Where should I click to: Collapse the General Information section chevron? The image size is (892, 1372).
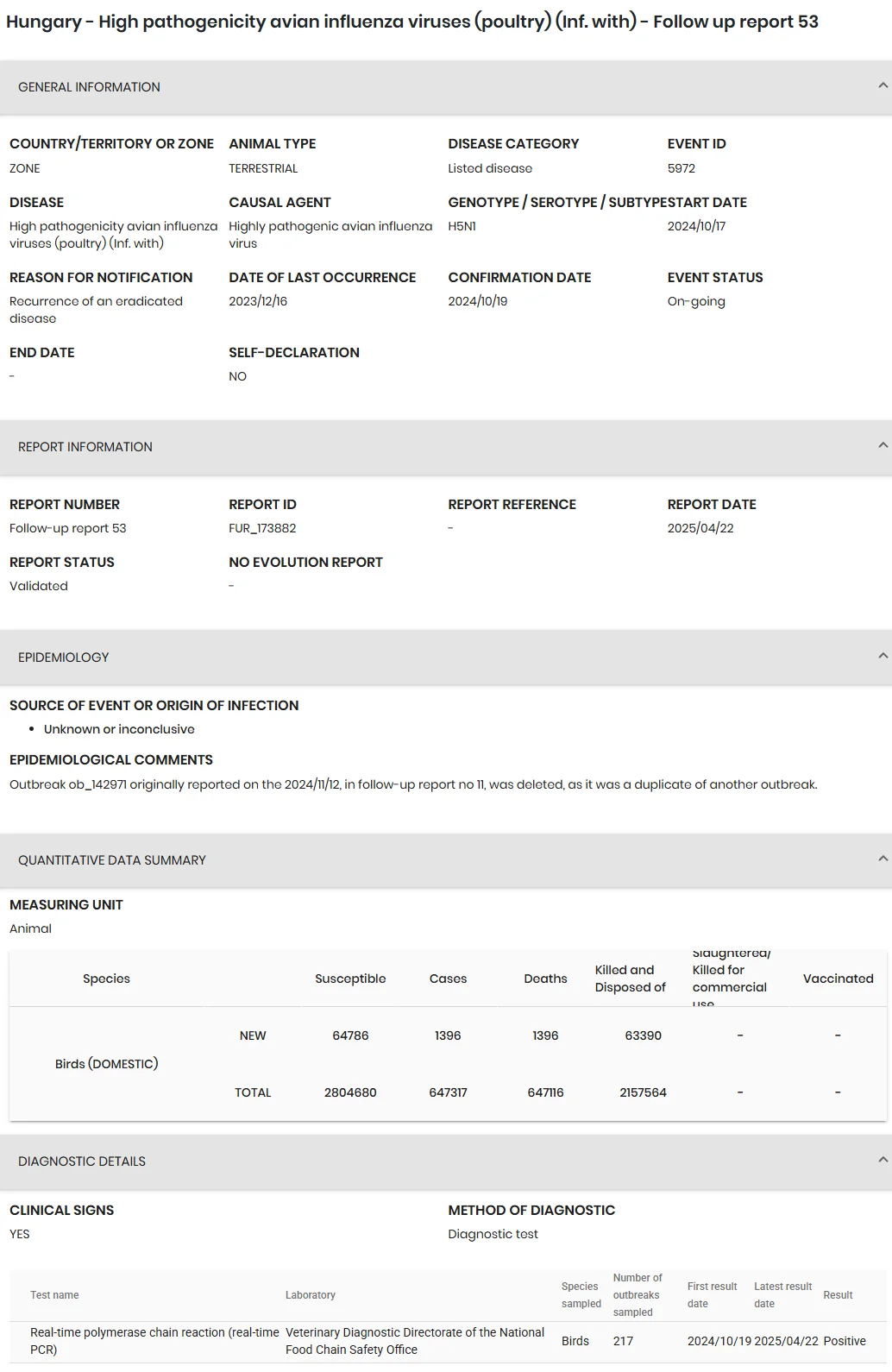(883, 85)
